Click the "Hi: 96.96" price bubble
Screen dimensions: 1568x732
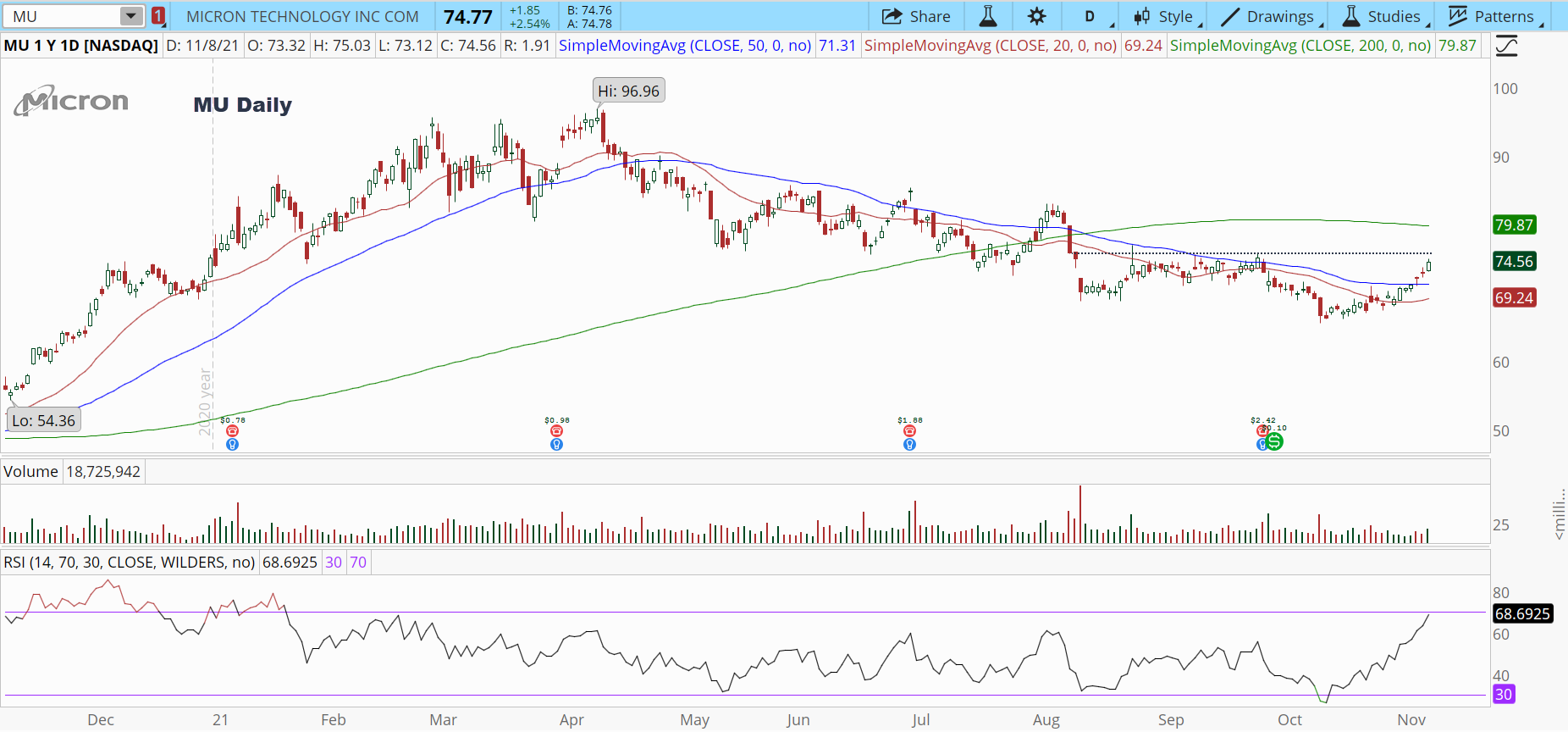[x=628, y=91]
